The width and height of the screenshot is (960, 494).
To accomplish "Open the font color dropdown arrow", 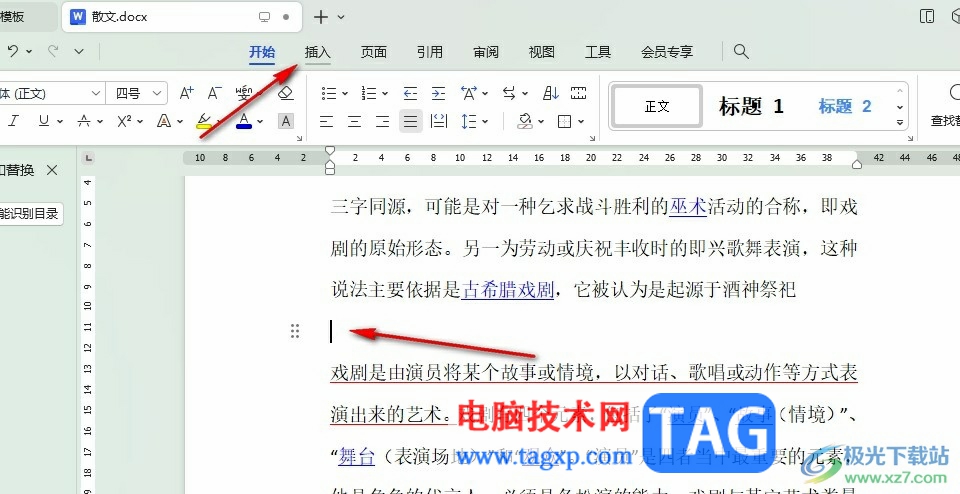I will (260, 121).
